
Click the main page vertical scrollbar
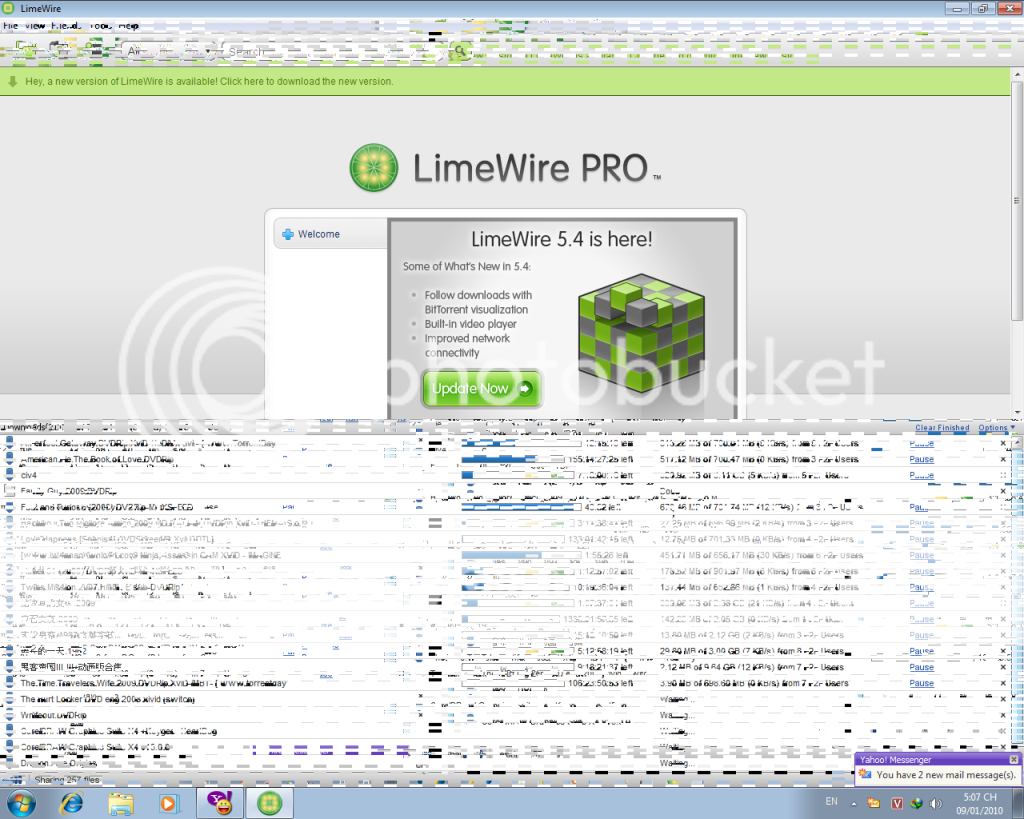(1017, 200)
